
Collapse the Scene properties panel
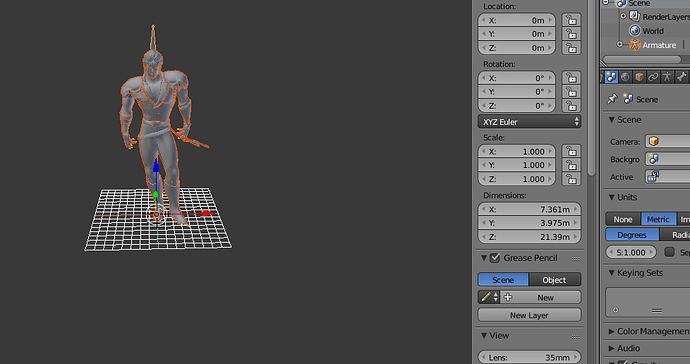tap(611, 120)
